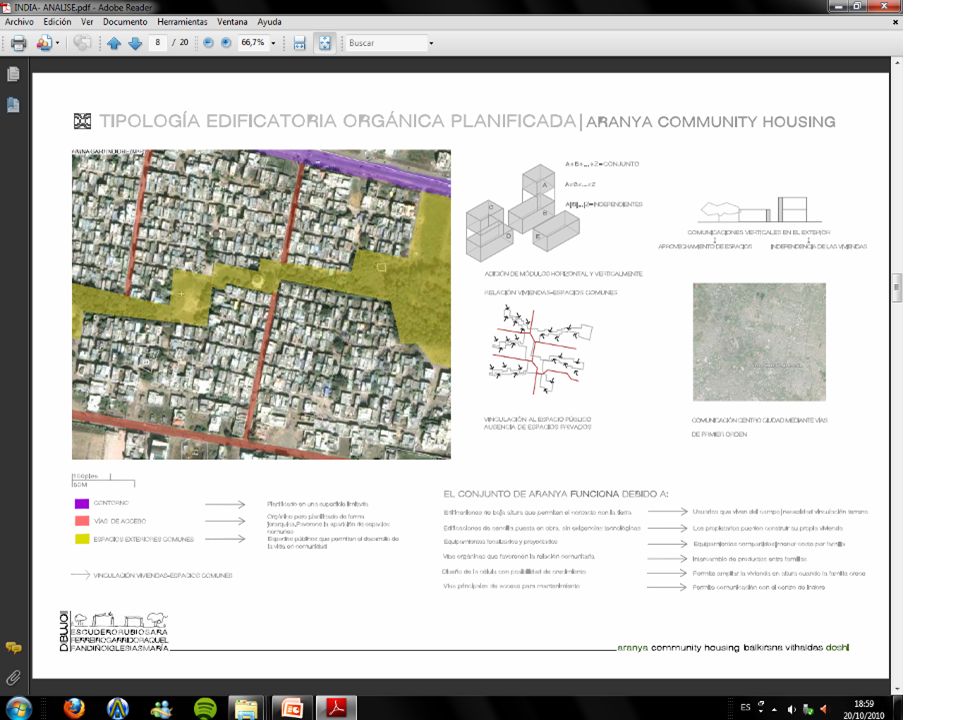Click the collaborate/share document icon
Viewport: 960px width, 720px height.
coord(43,43)
